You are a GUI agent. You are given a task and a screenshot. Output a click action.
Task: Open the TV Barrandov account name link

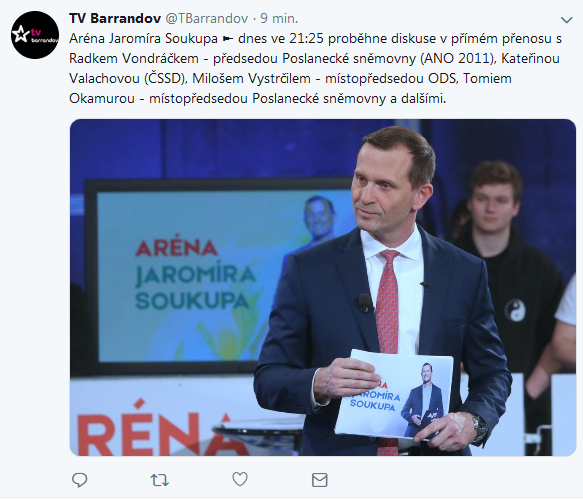115,18
